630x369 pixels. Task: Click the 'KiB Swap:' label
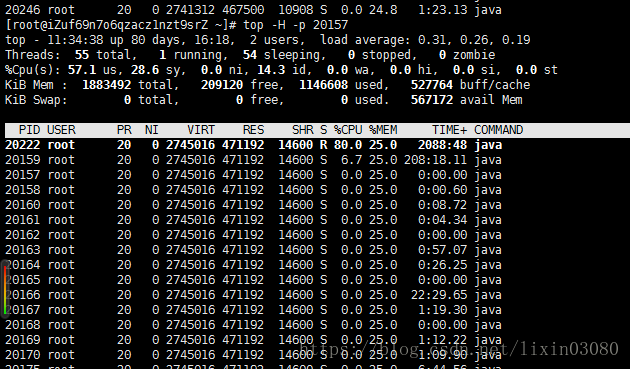point(36,100)
